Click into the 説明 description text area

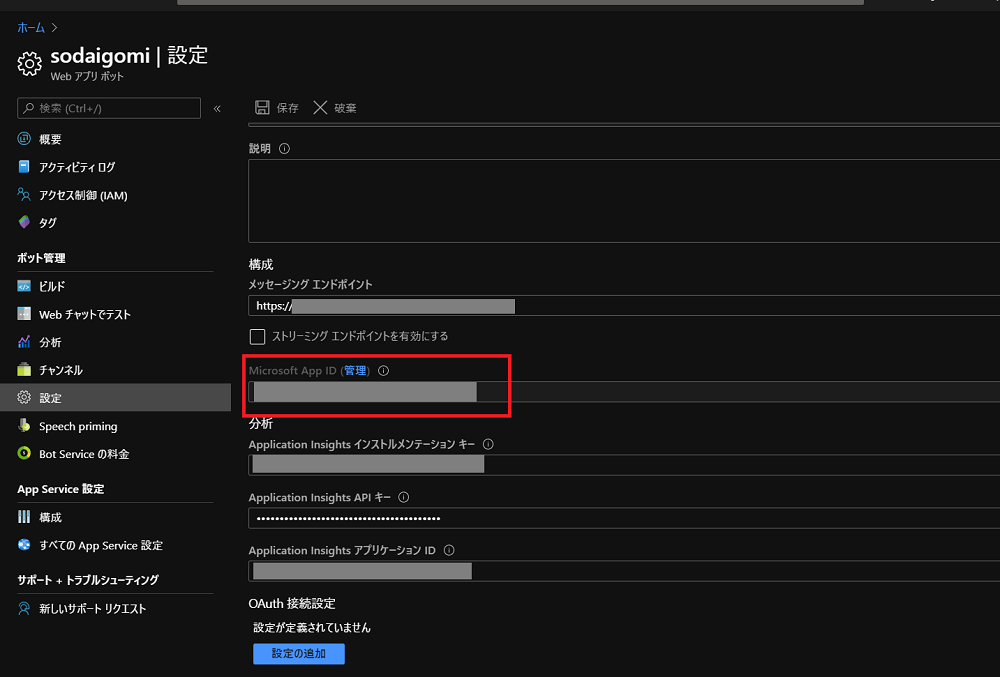624,201
